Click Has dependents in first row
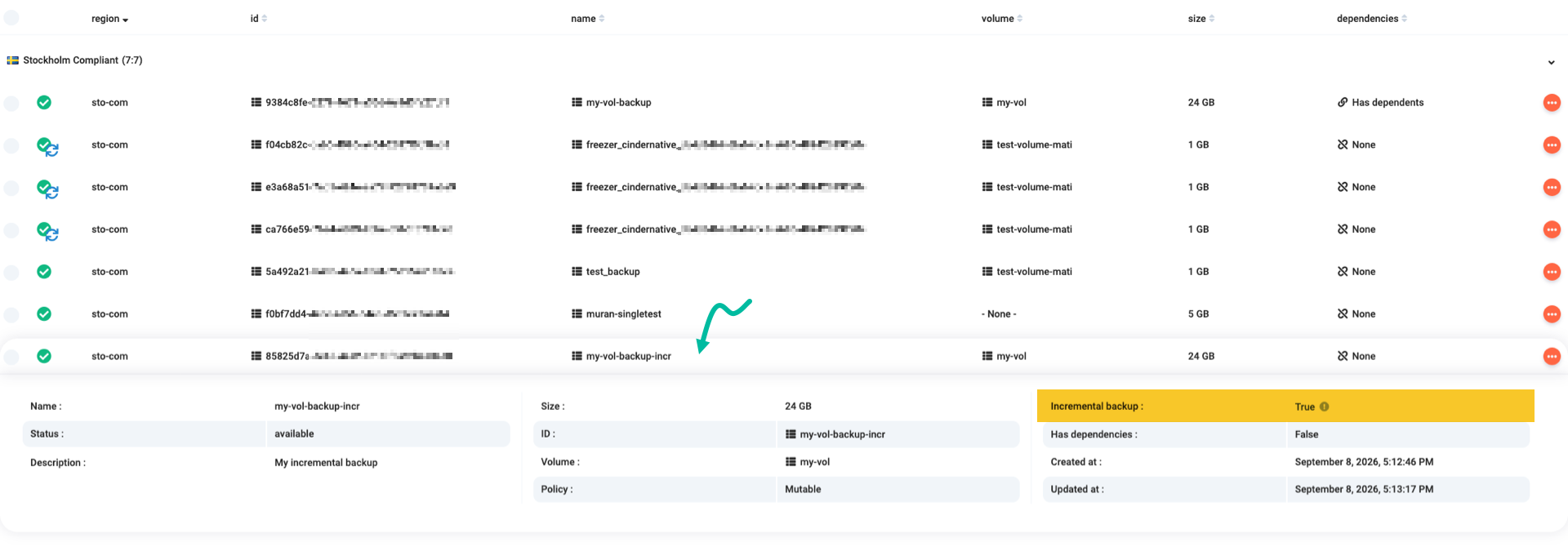Image resolution: width=1568 pixels, height=547 pixels. click(1388, 103)
